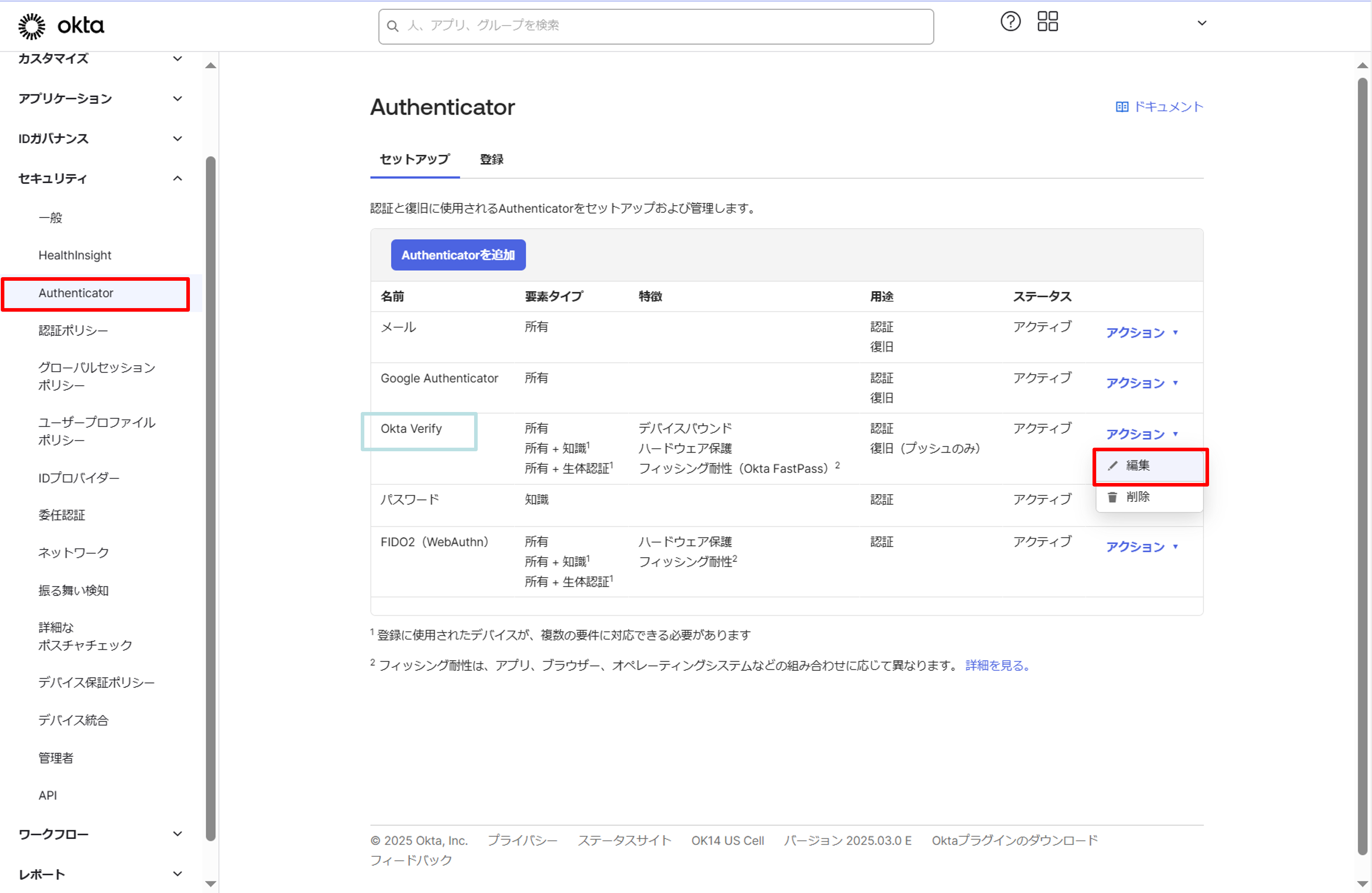Click the FIDO2（WebAuthn）name cell
This screenshot has width=1372, height=893.
(x=434, y=542)
